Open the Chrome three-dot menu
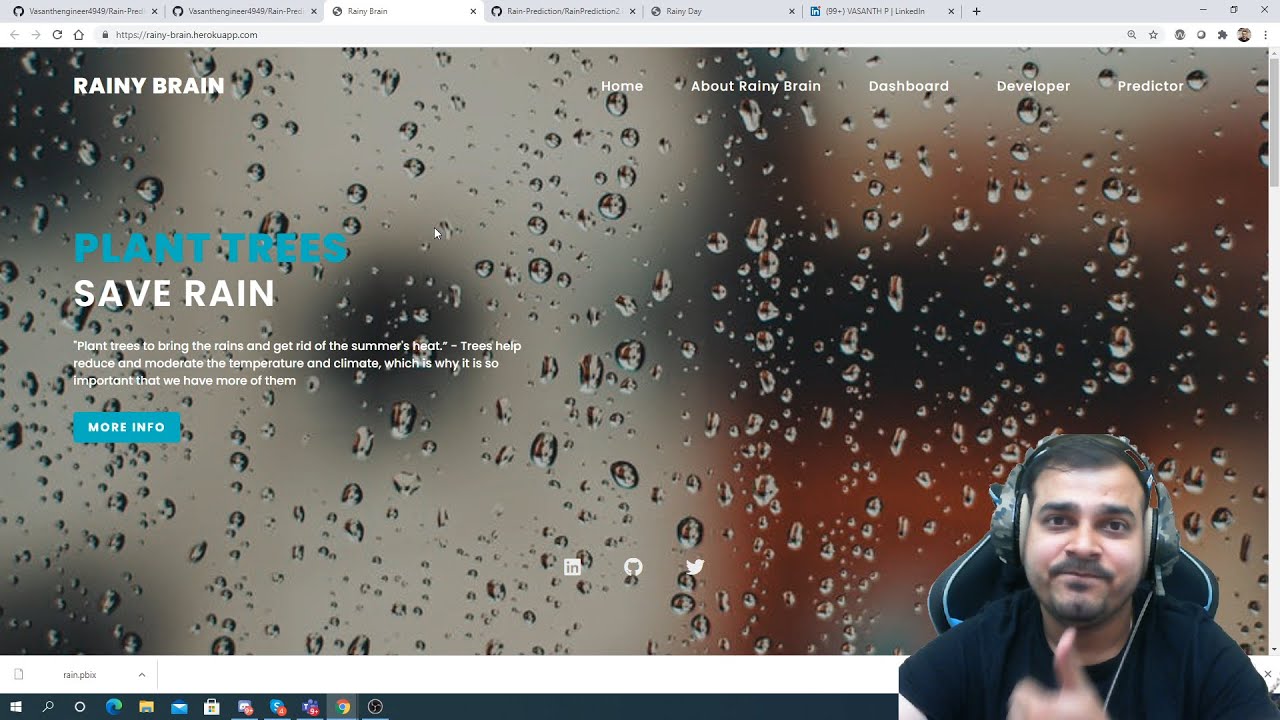 1266,34
